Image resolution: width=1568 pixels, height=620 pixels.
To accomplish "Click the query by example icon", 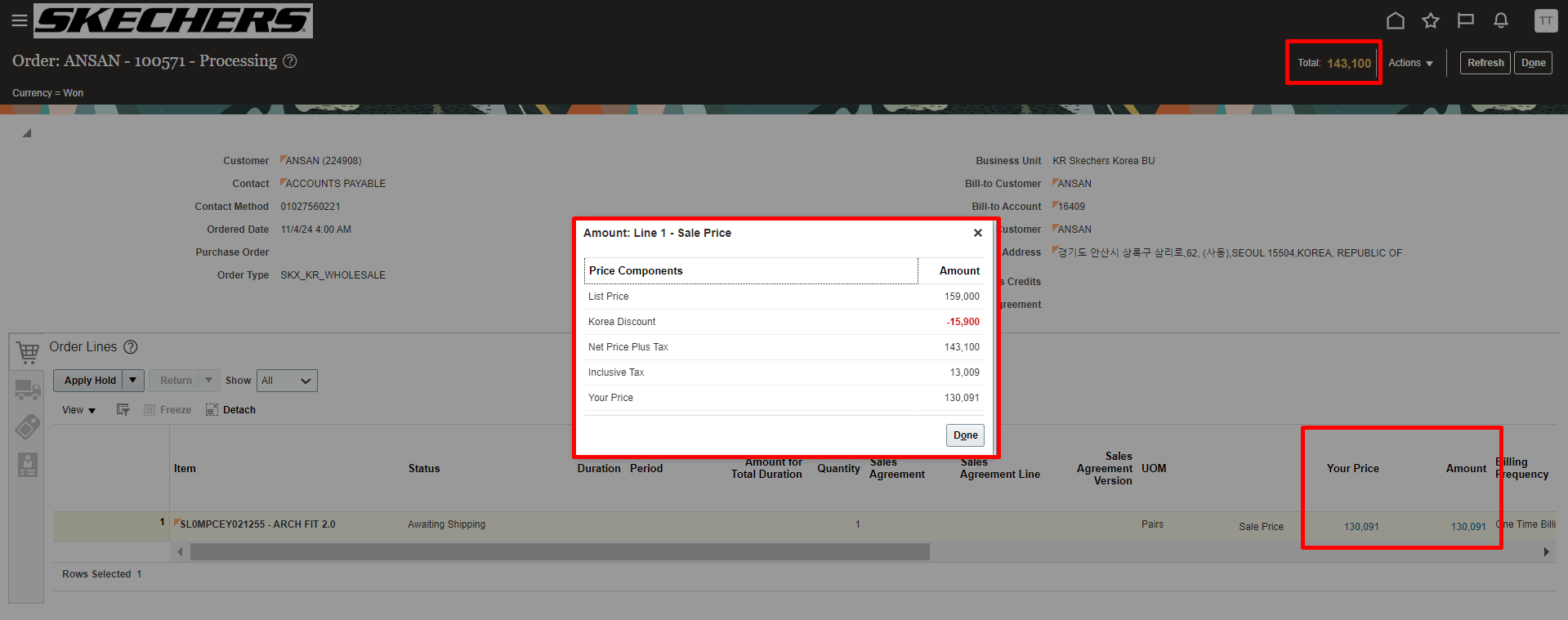I will pyautogui.click(x=123, y=410).
